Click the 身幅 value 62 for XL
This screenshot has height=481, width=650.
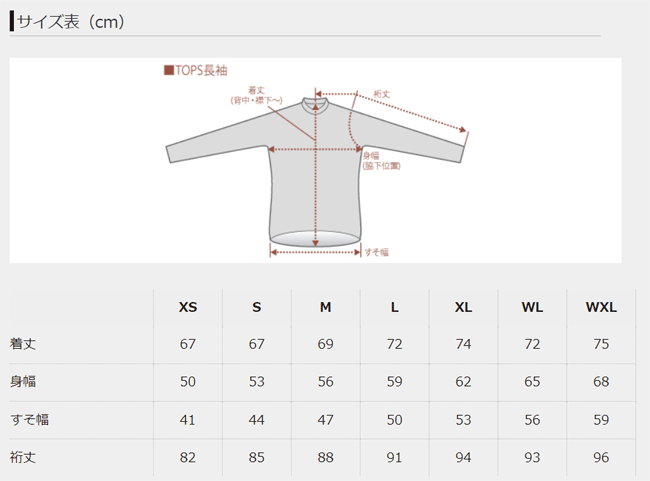click(x=463, y=382)
